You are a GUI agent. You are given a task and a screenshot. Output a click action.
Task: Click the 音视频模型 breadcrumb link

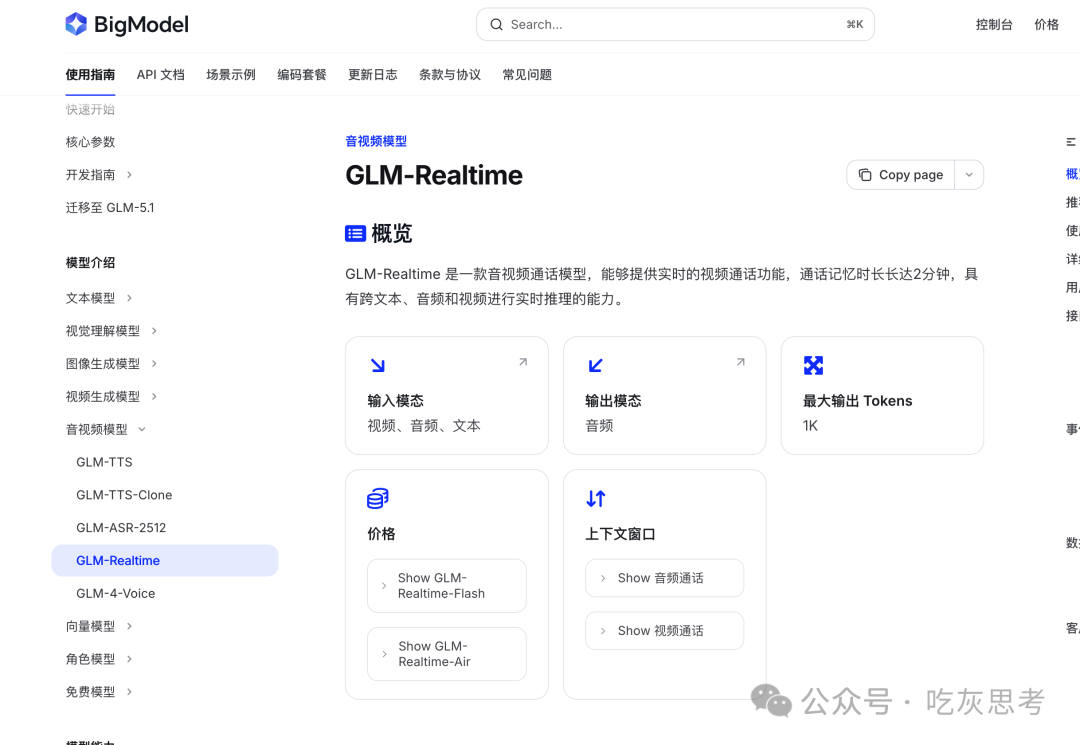(x=376, y=141)
